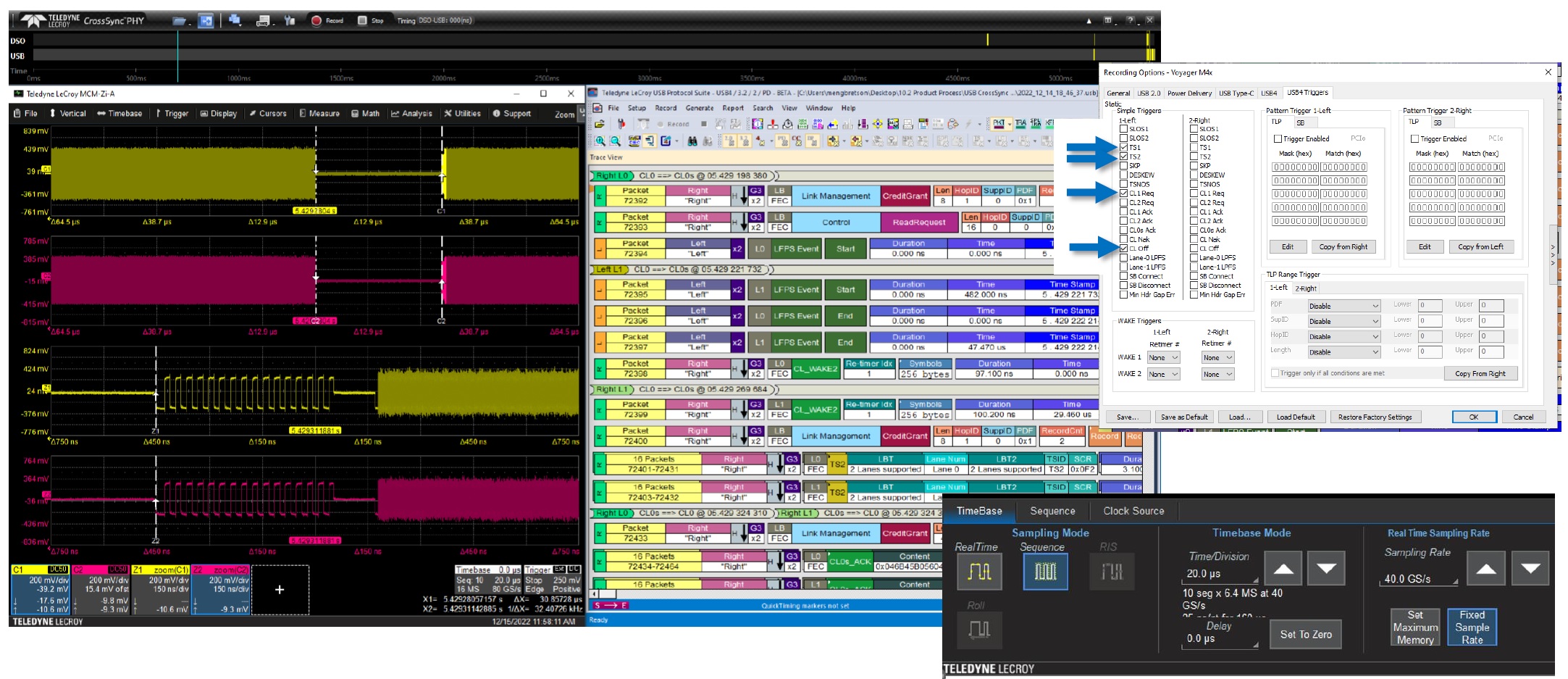Open SupID Disable dropdown

[1344, 321]
